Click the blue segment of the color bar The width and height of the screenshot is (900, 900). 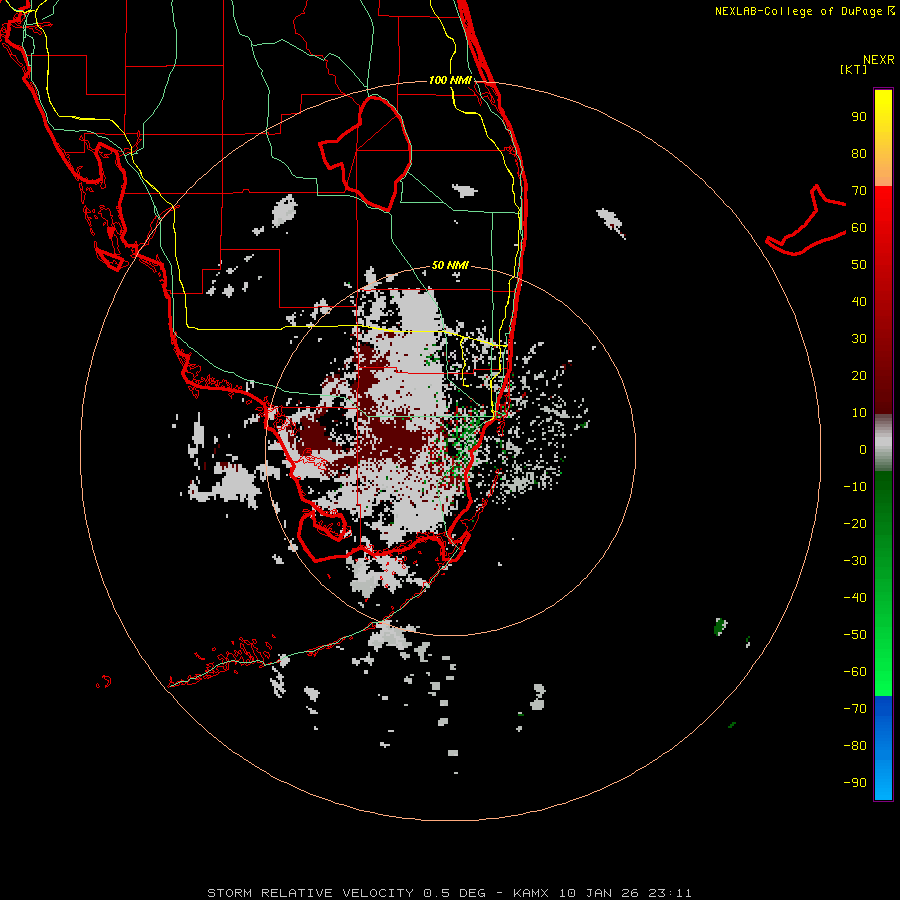pos(883,748)
